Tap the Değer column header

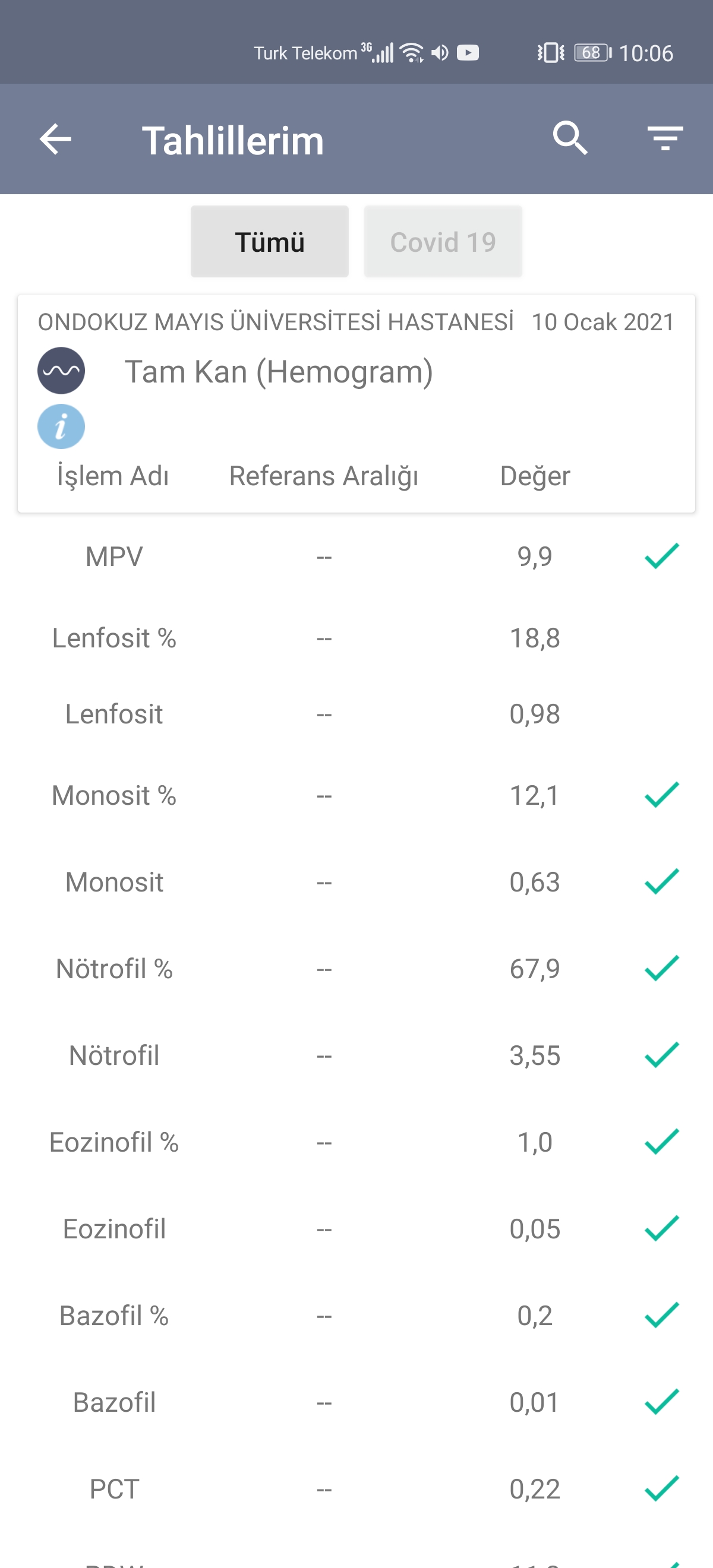535,476
